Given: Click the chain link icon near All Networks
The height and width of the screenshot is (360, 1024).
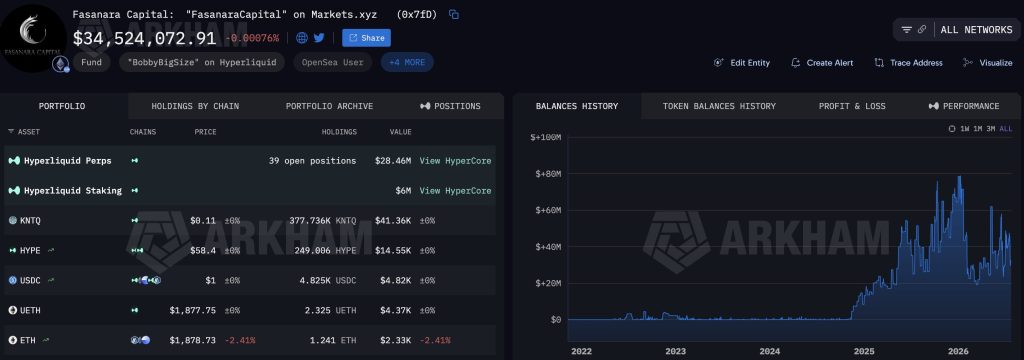Looking at the screenshot, I should (922, 29).
